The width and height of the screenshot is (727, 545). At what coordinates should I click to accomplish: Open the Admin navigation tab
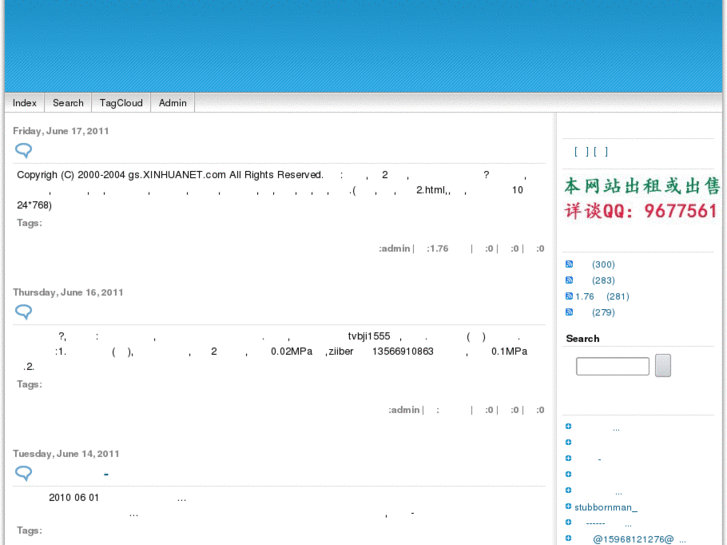coord(172,103)
